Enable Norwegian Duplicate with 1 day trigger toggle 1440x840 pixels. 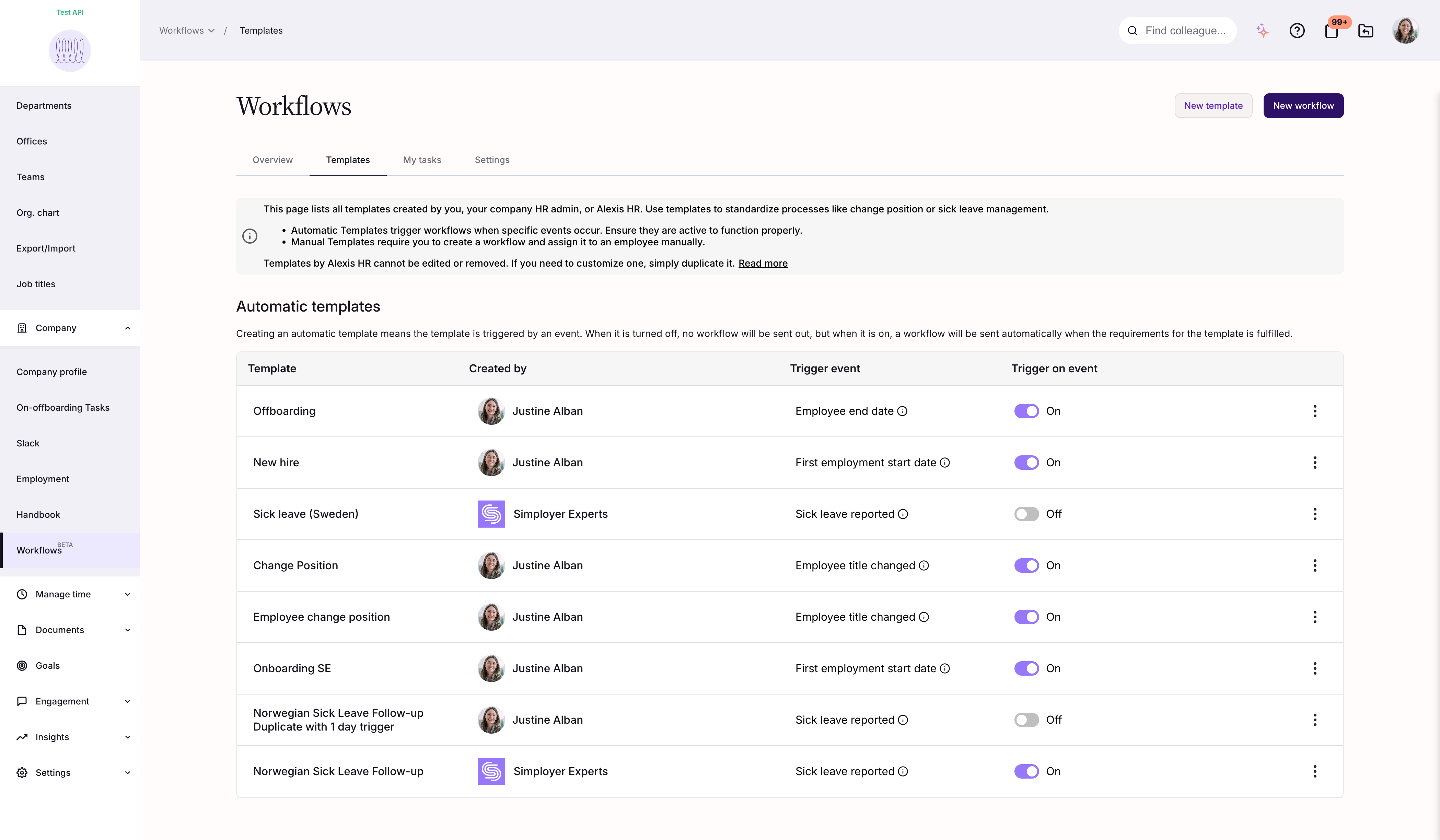(1026, 720)
